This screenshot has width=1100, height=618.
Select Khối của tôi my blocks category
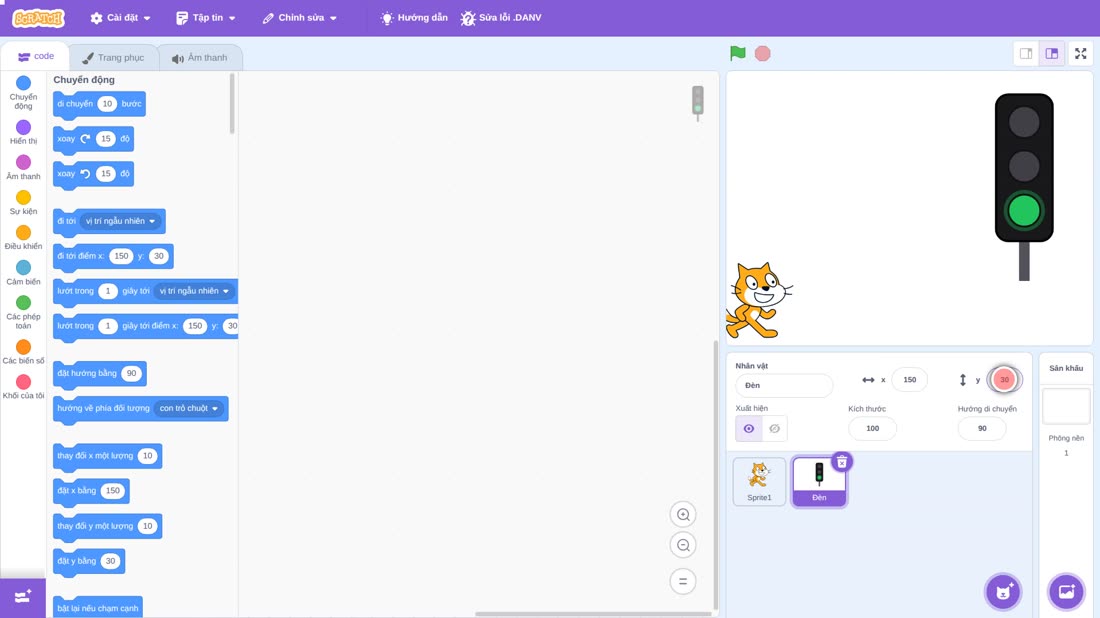click(x=23, y=387)
